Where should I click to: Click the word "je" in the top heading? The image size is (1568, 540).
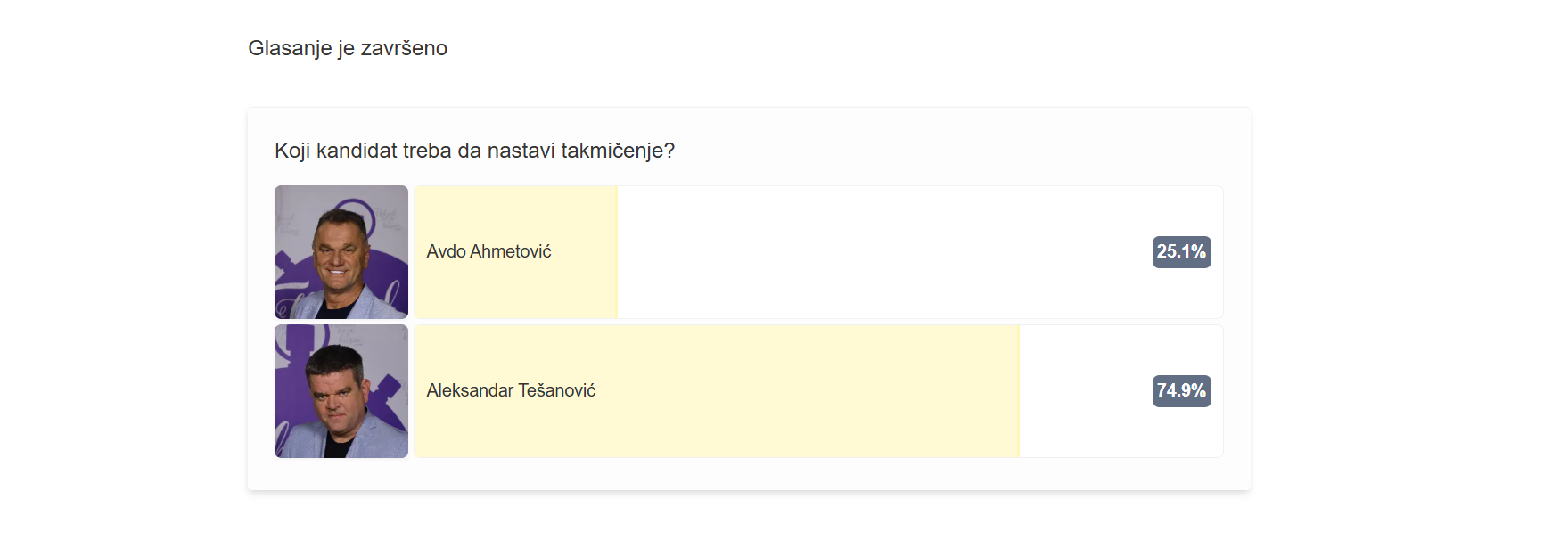click(x=346, y=49)
